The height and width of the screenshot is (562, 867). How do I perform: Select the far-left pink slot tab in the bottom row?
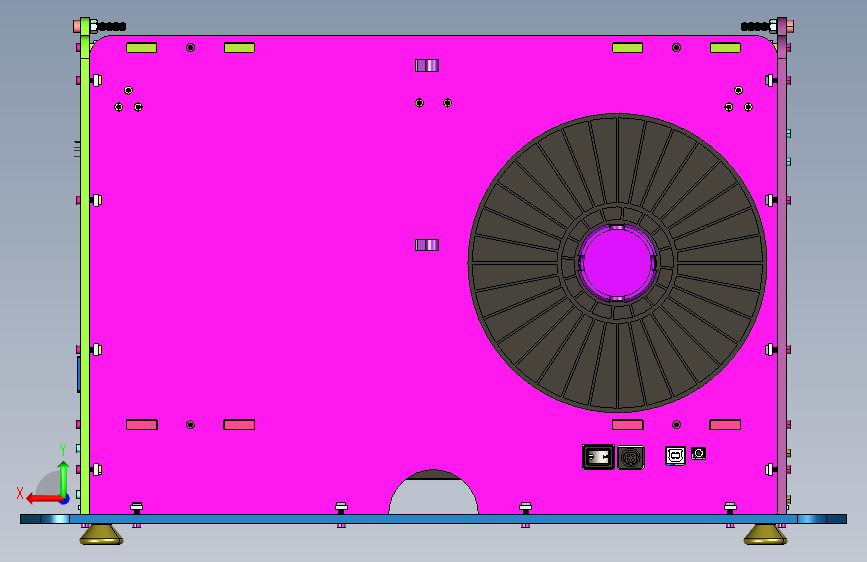pyautogui.click(x=142, y=425)
